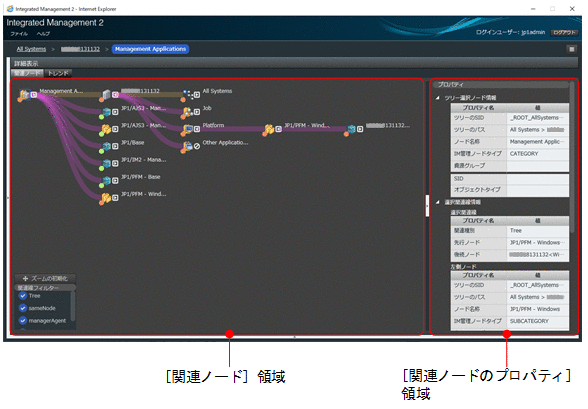Click the SUBCATEGORY value cell
588x409 pixels.
(537, 321)
